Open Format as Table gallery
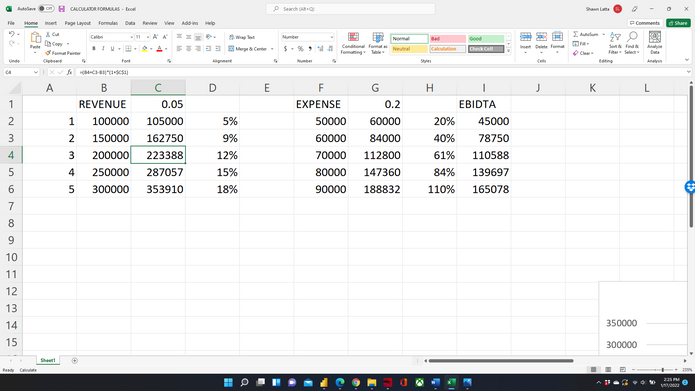Viewport: 695px width, 391px height. (x=378, y=43)
